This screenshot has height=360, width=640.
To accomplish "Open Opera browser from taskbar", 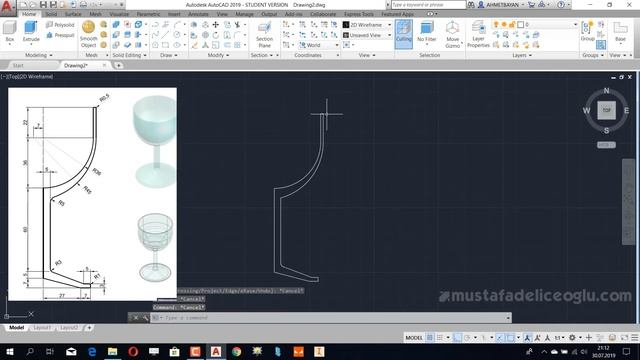I will (x=133, y=351).
